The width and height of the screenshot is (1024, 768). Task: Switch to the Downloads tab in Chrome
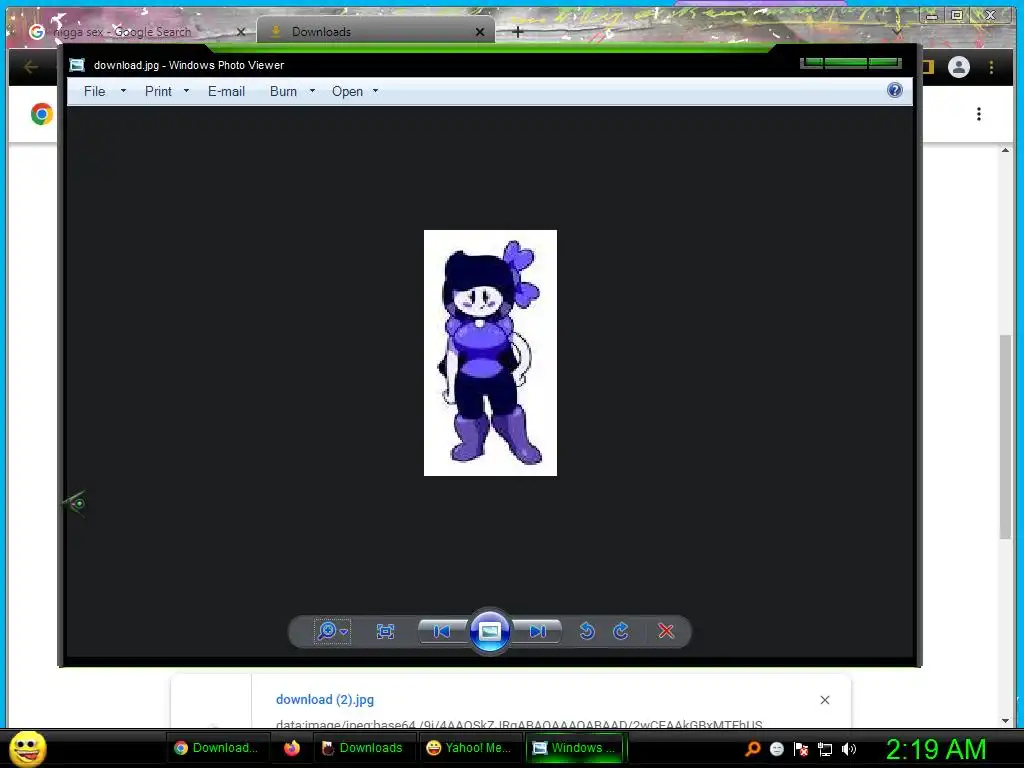pos(376,31)
